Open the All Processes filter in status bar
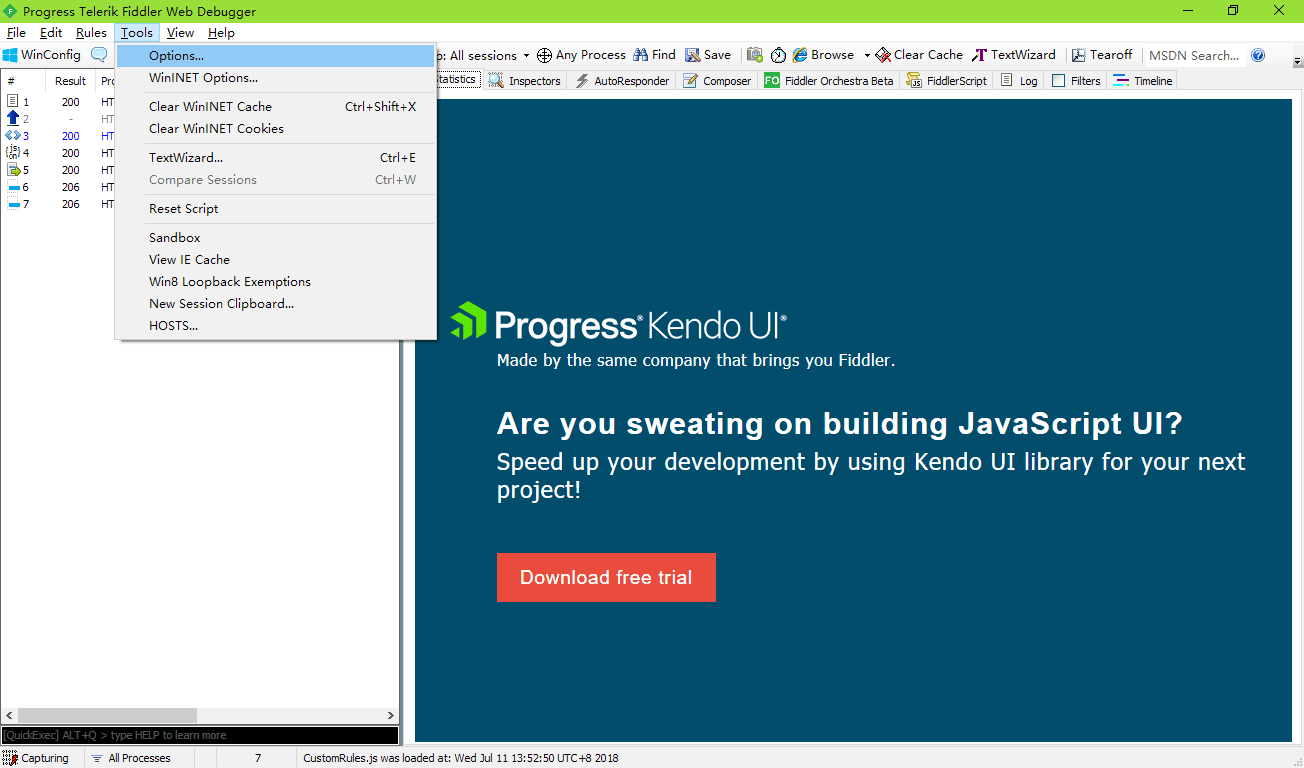The width and height of the screenshot is (1304, 768). coord(130,758)
